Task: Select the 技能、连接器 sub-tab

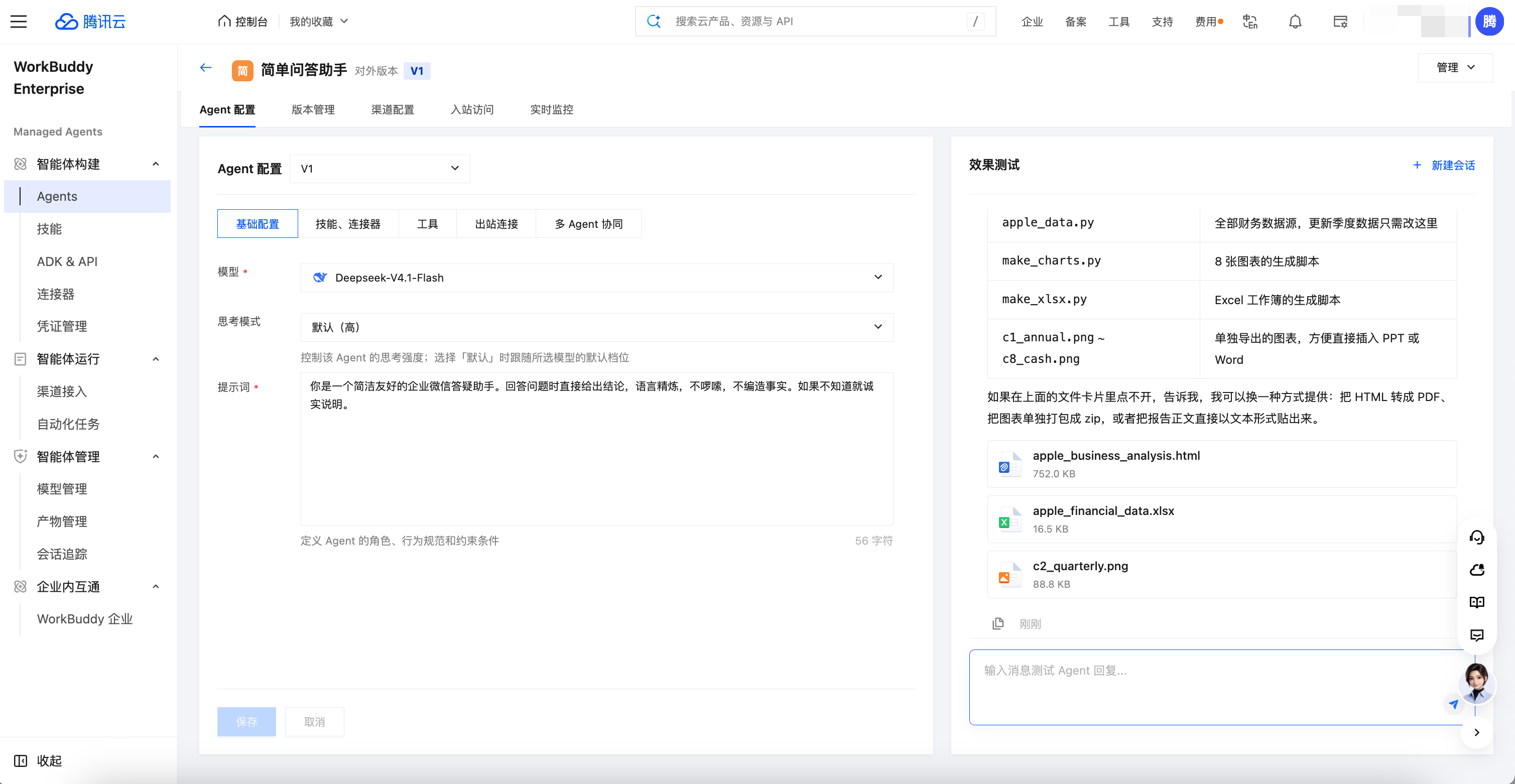Action: click(x=347, y=224)
